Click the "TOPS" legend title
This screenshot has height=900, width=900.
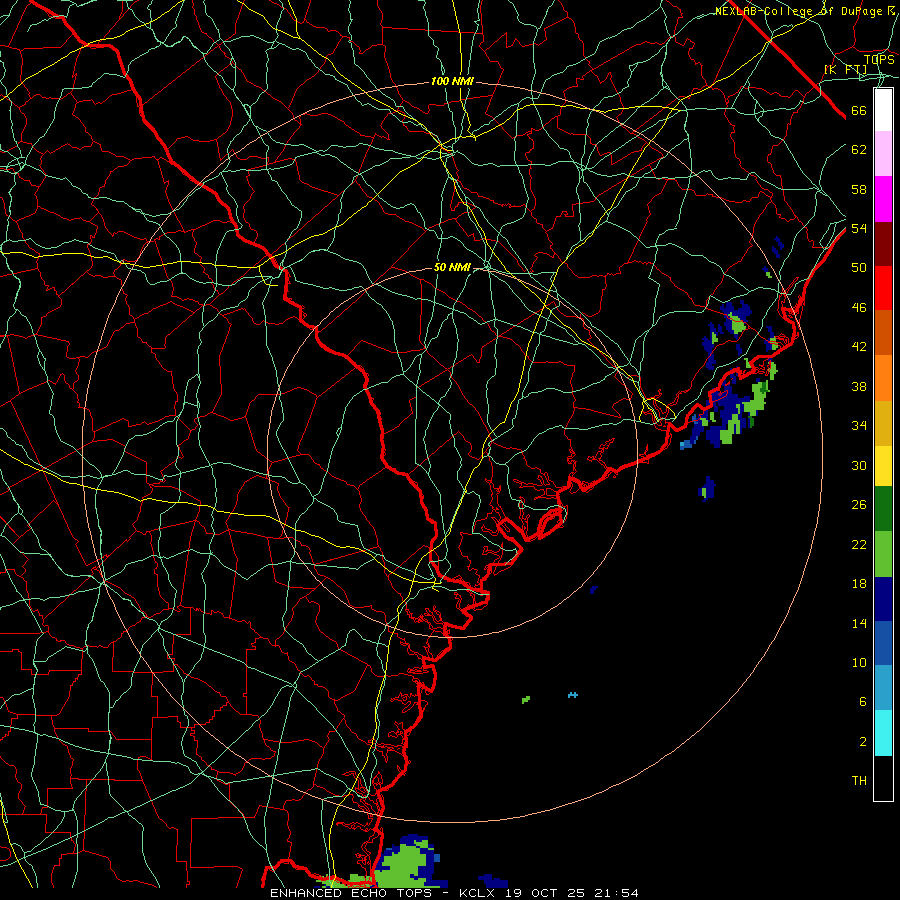[x=879, y=60]
